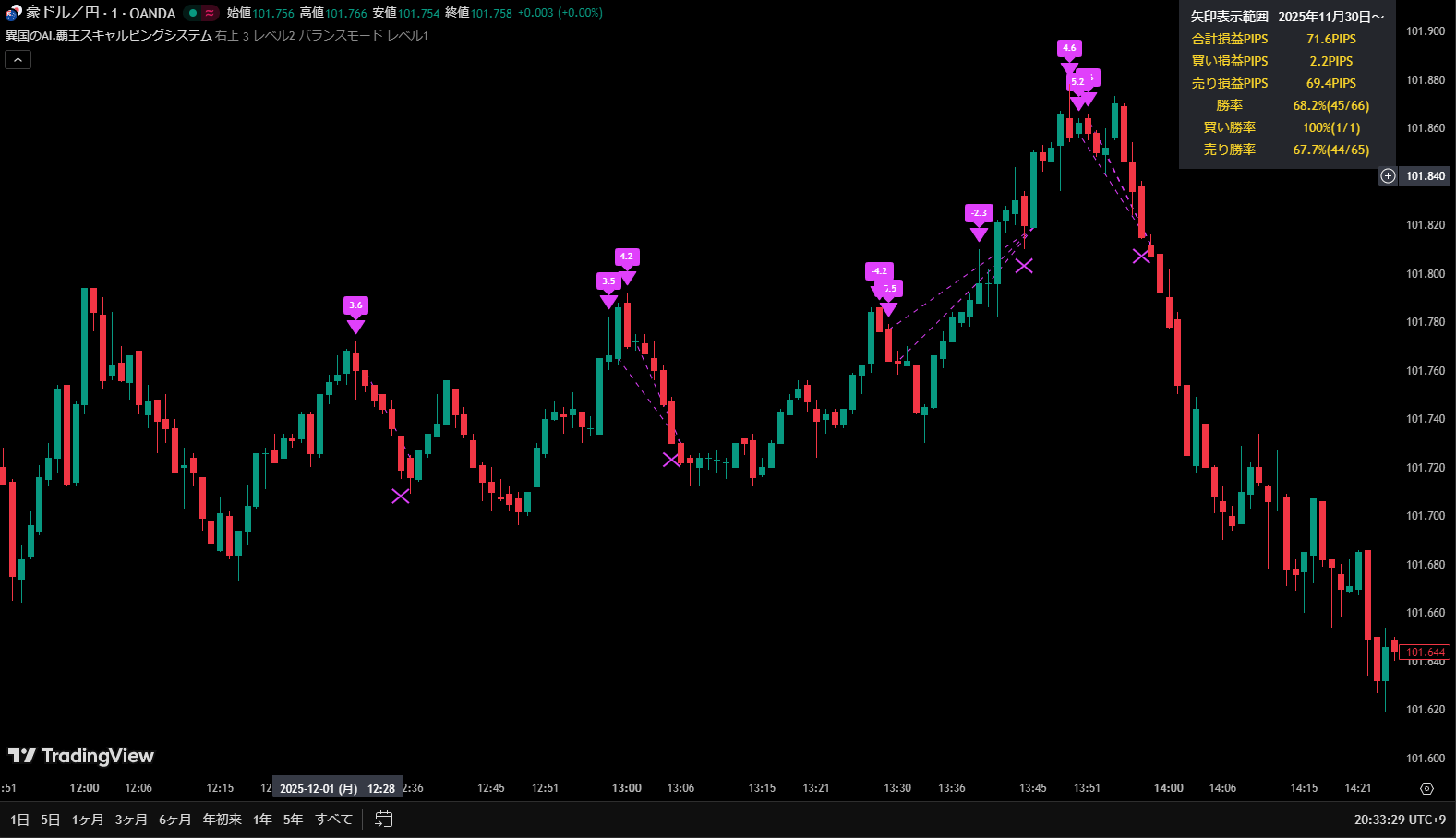Click the current price label 101.644
Image resolution: width=1456 pixels, height=838 pixels.
tap(1425, 652)
